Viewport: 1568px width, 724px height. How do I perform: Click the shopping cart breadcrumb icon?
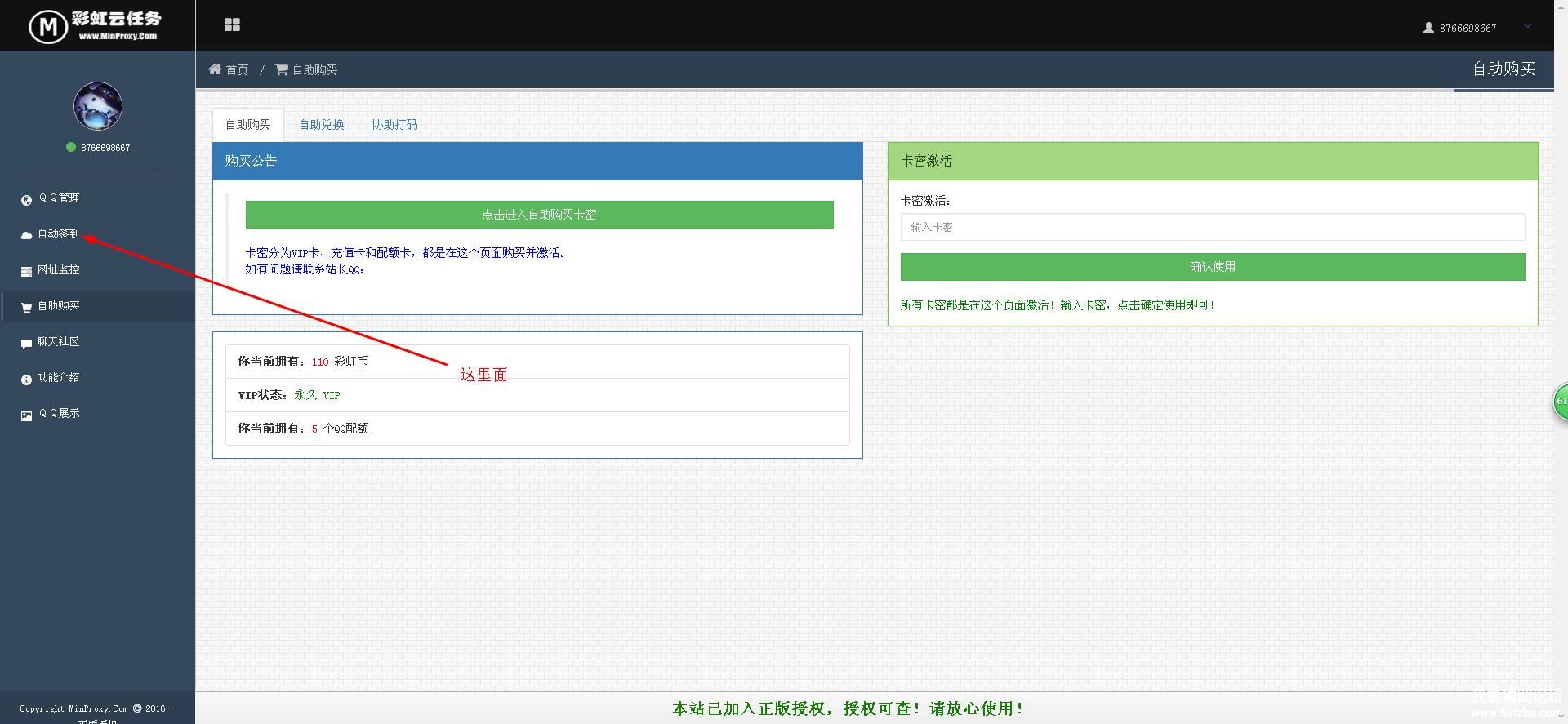coord(282,69)
